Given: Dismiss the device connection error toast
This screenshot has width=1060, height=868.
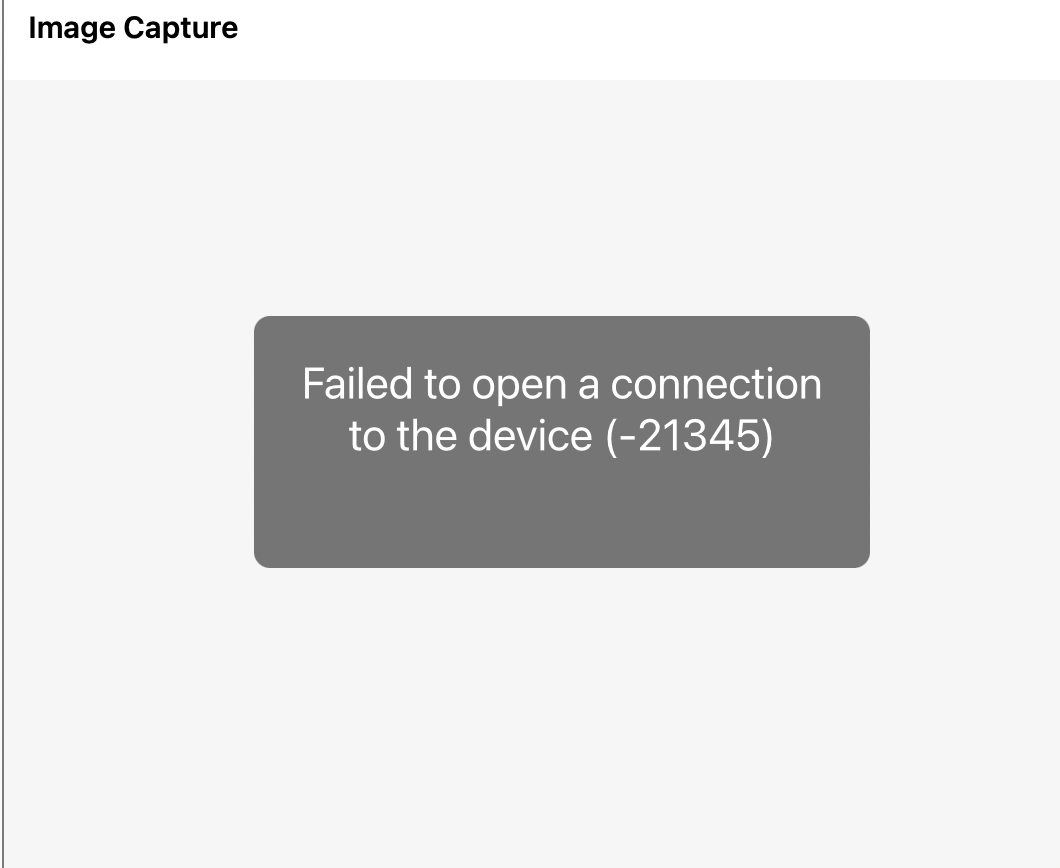Looking at the screenshot, I should coord(562,441).
